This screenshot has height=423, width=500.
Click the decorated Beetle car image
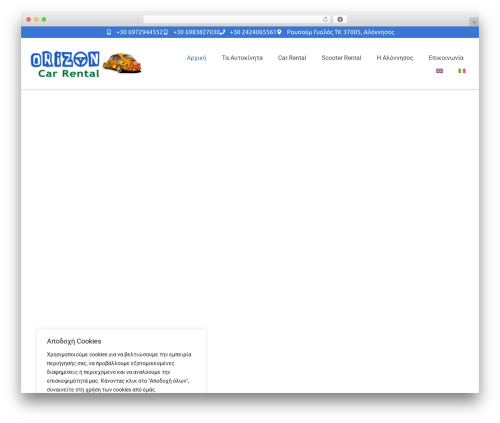(x=122, y=63)
